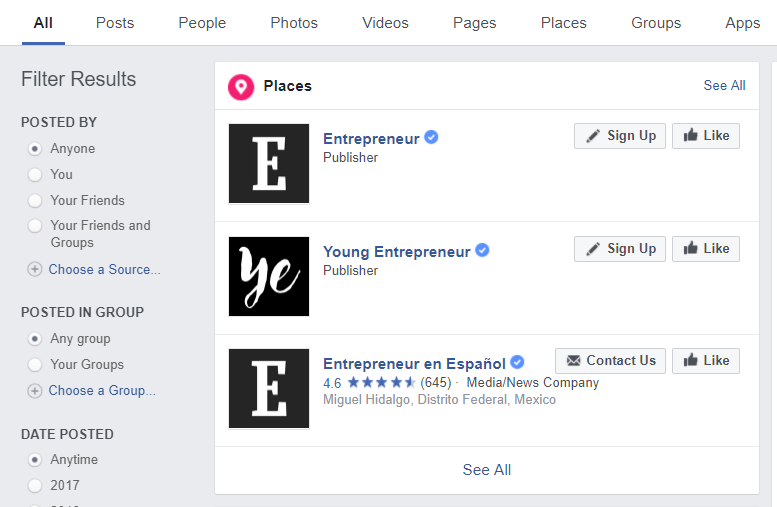Expand the 'Choose a Source...' option
This screenshot has height=507, width=777.
coord(104,269)
